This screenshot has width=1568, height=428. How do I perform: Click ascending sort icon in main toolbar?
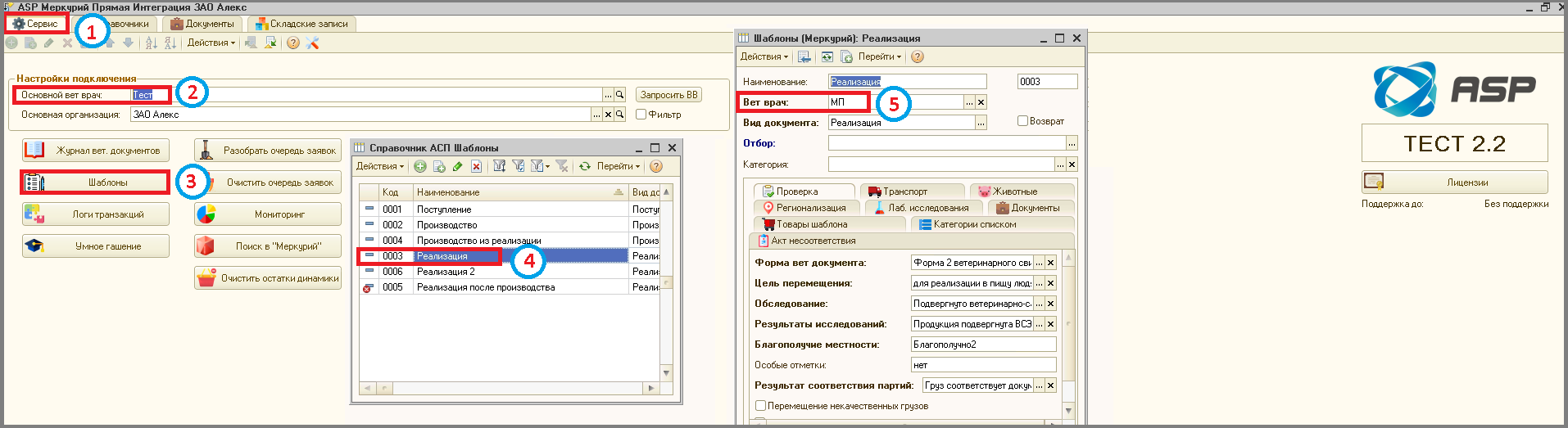pos(151,43)
